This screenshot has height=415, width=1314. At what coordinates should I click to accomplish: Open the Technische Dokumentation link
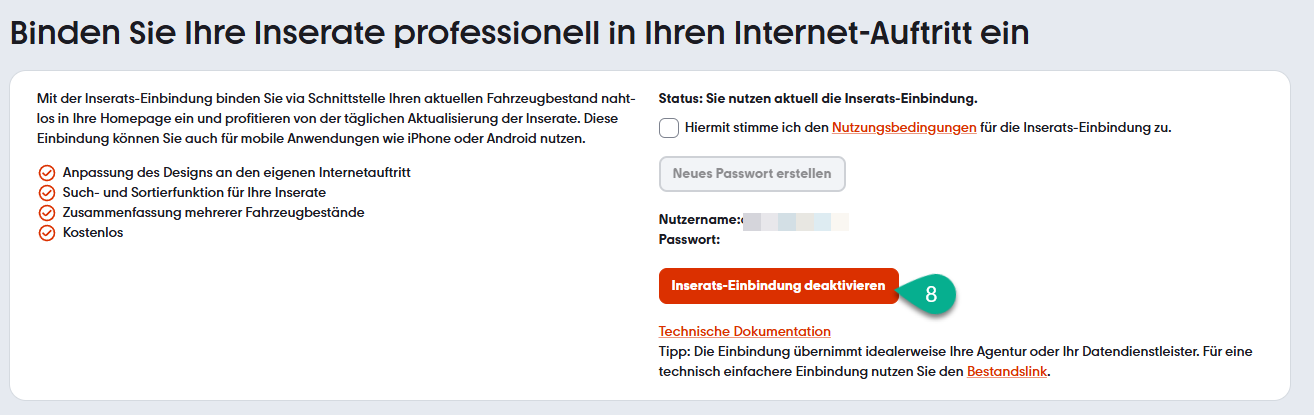744,331
